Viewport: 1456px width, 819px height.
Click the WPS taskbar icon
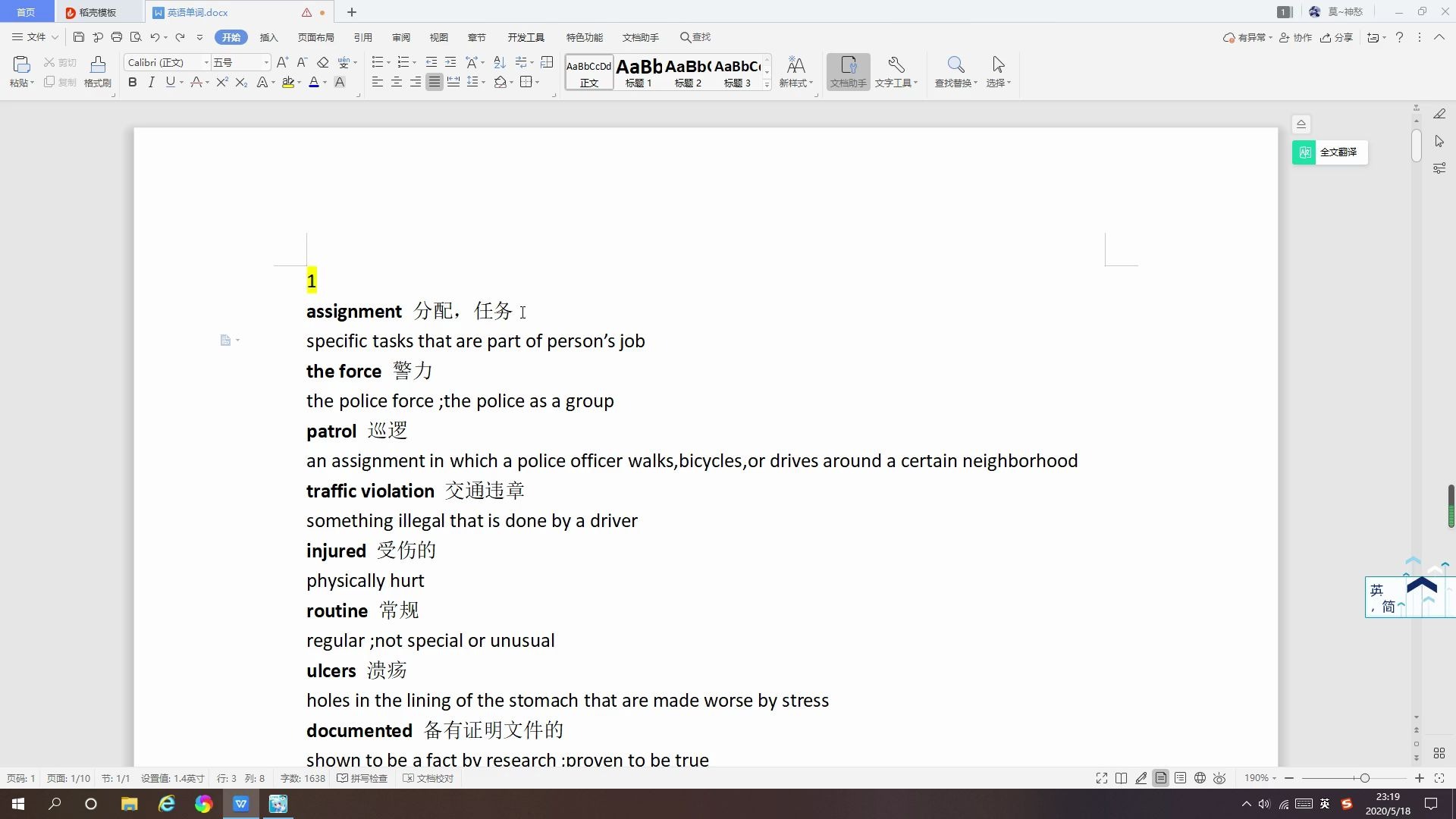coord(240,803)
